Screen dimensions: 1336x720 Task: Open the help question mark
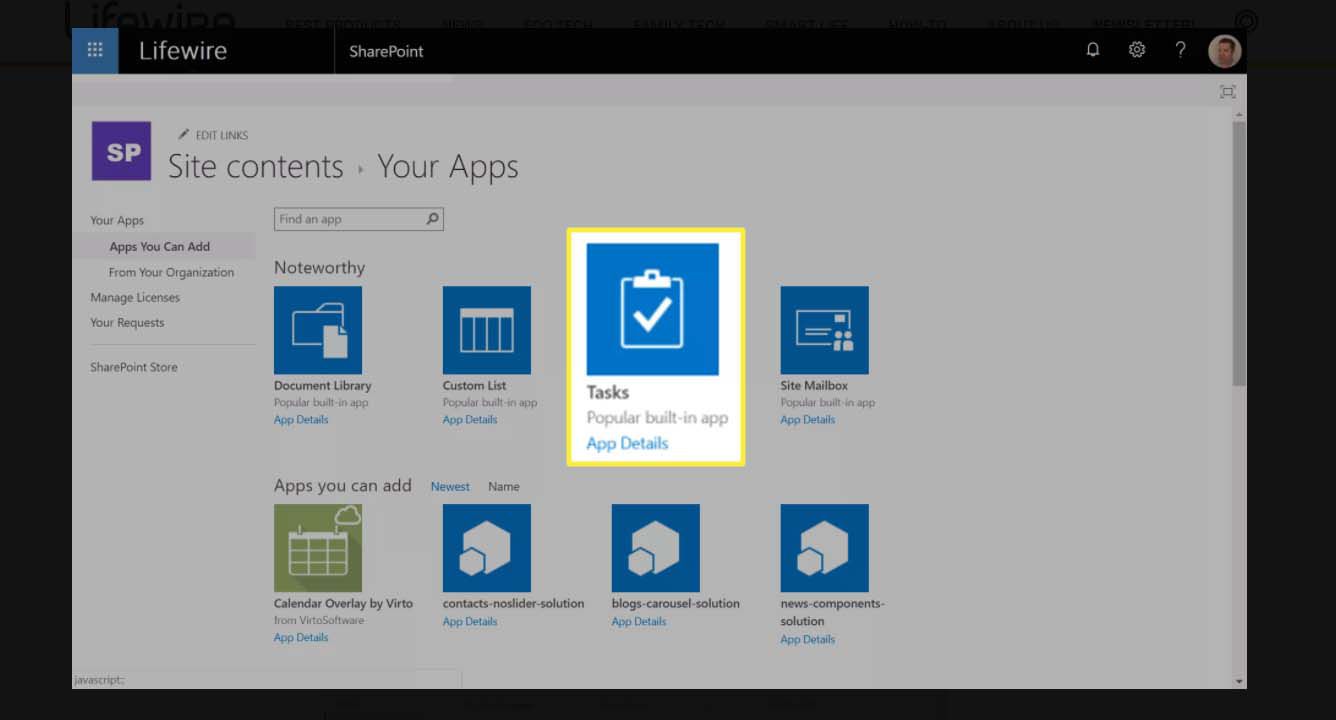[x=1180, y=50]
